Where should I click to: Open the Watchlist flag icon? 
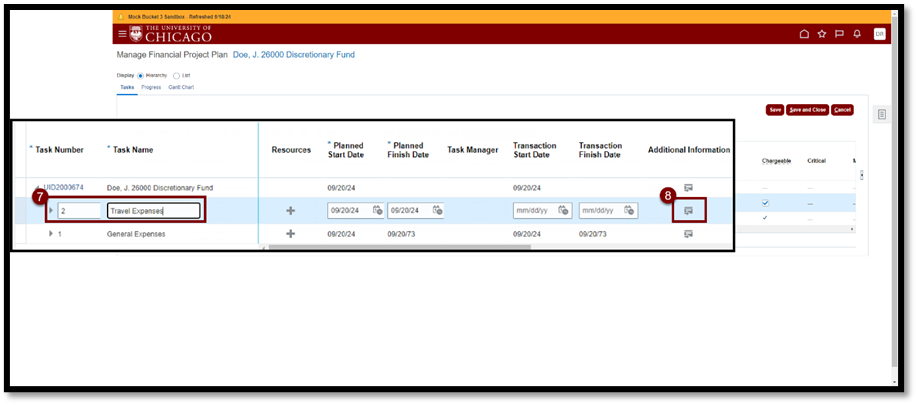tap(839, 34)
